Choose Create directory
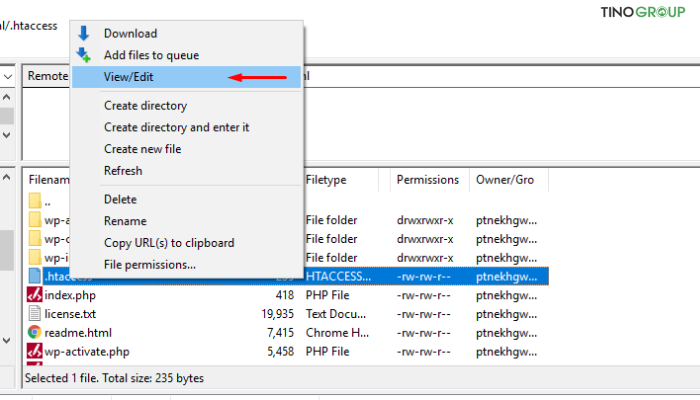Viewport: 700px width, 400px height. [x=146, y=106]
